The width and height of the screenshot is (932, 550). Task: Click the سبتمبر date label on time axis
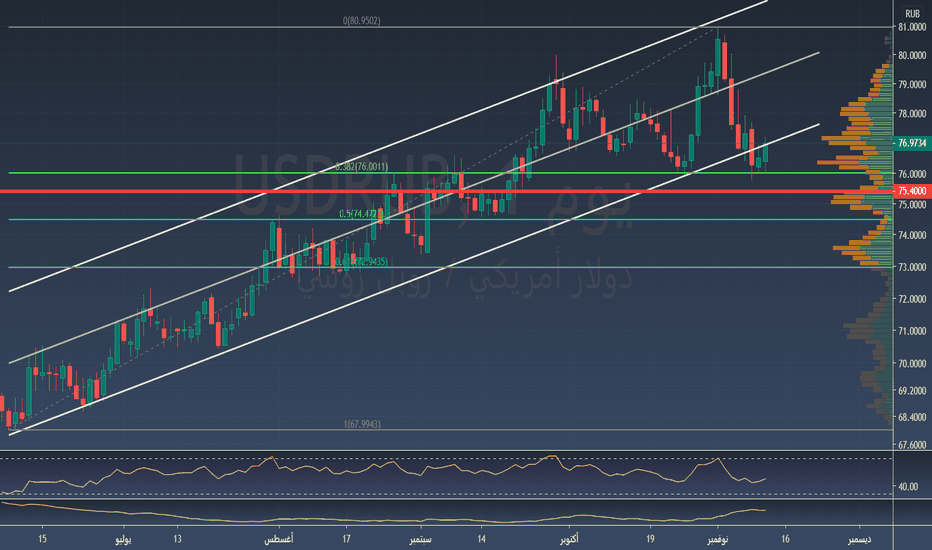(x=421, y=539)
